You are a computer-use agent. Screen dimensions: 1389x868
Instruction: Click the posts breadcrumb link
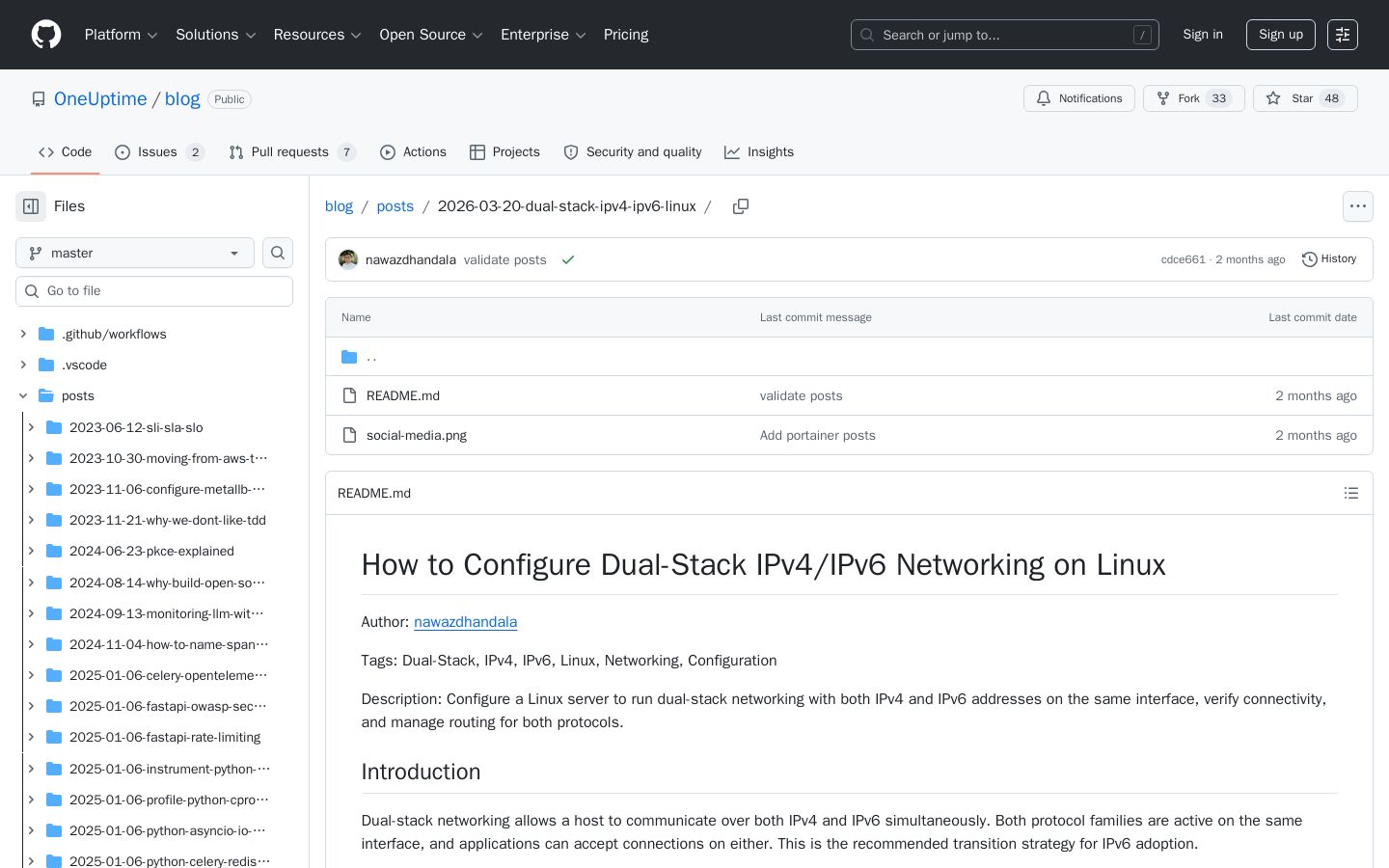click(395, 206)
